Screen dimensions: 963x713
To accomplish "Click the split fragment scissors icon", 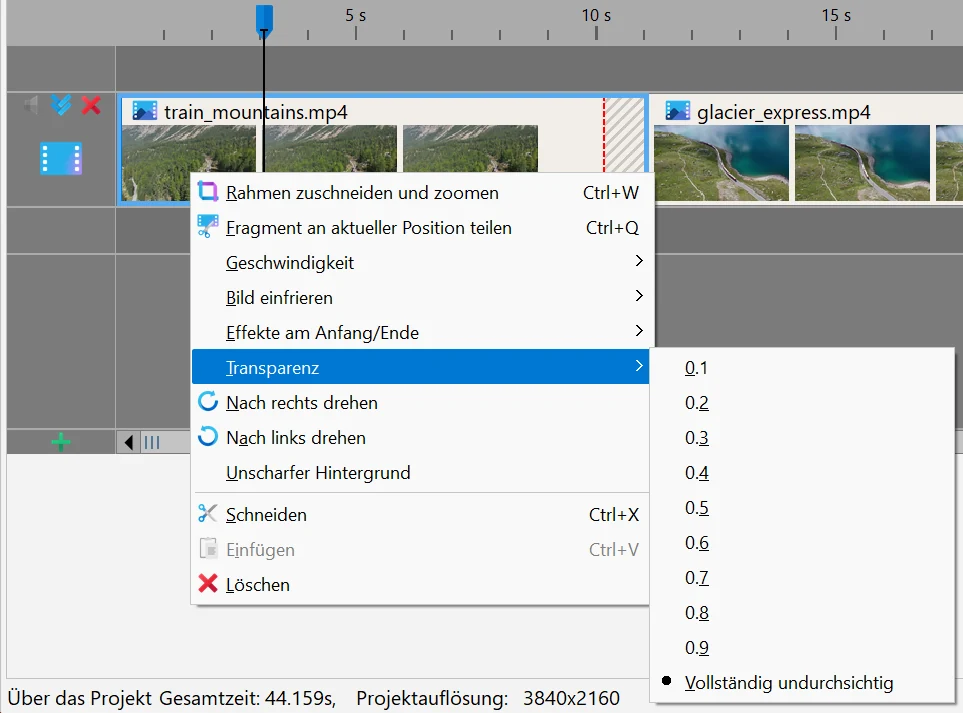I will [208, 227].
